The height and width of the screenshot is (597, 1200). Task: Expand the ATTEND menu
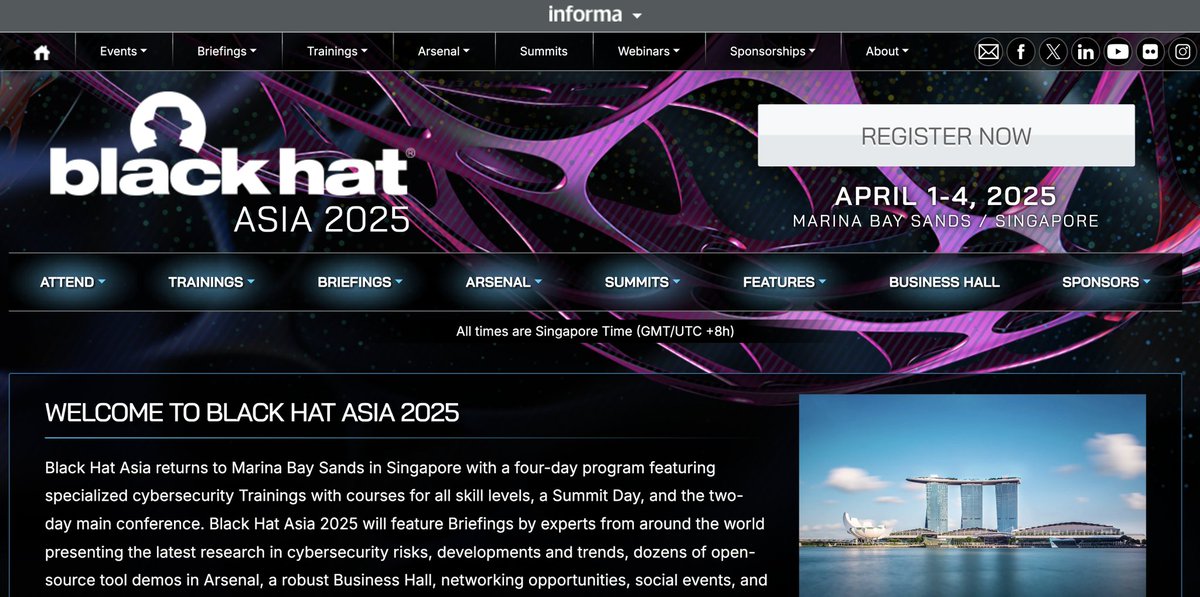[x=73, y=282]
